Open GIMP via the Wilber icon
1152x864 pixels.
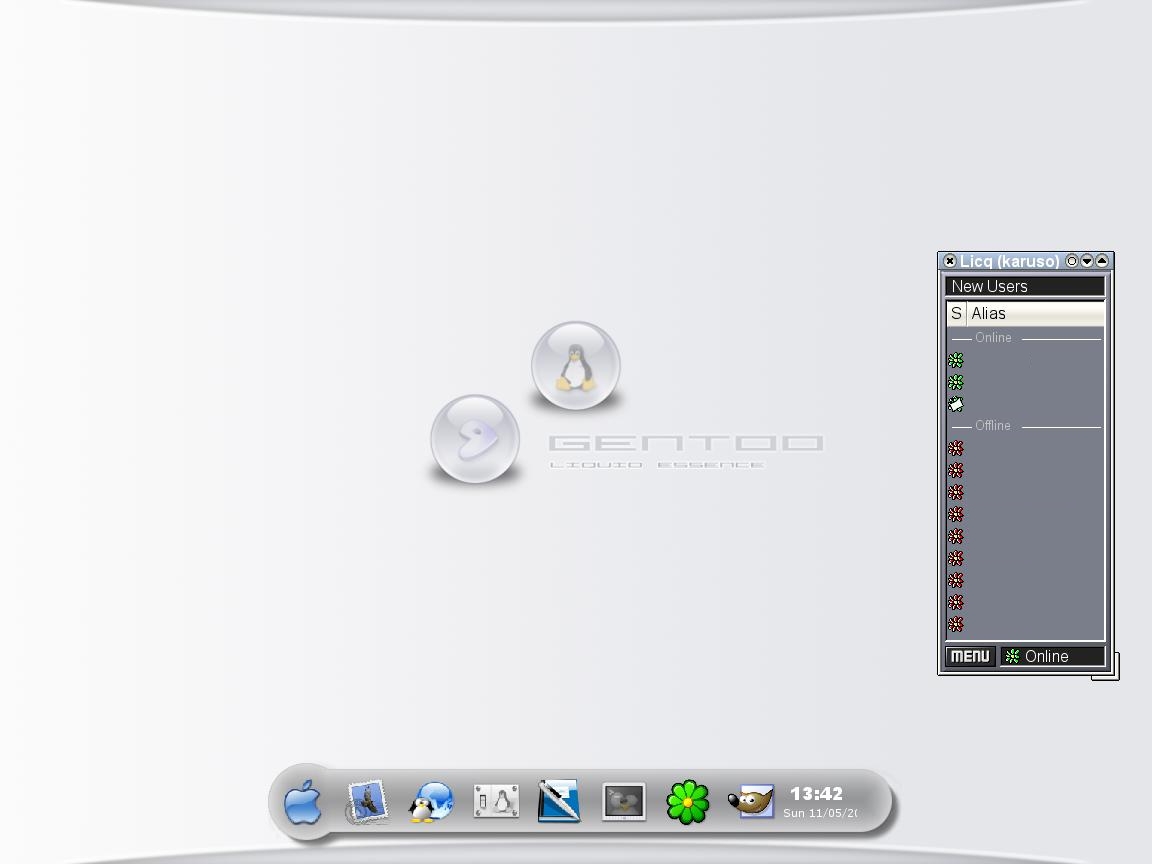point(752,801)
